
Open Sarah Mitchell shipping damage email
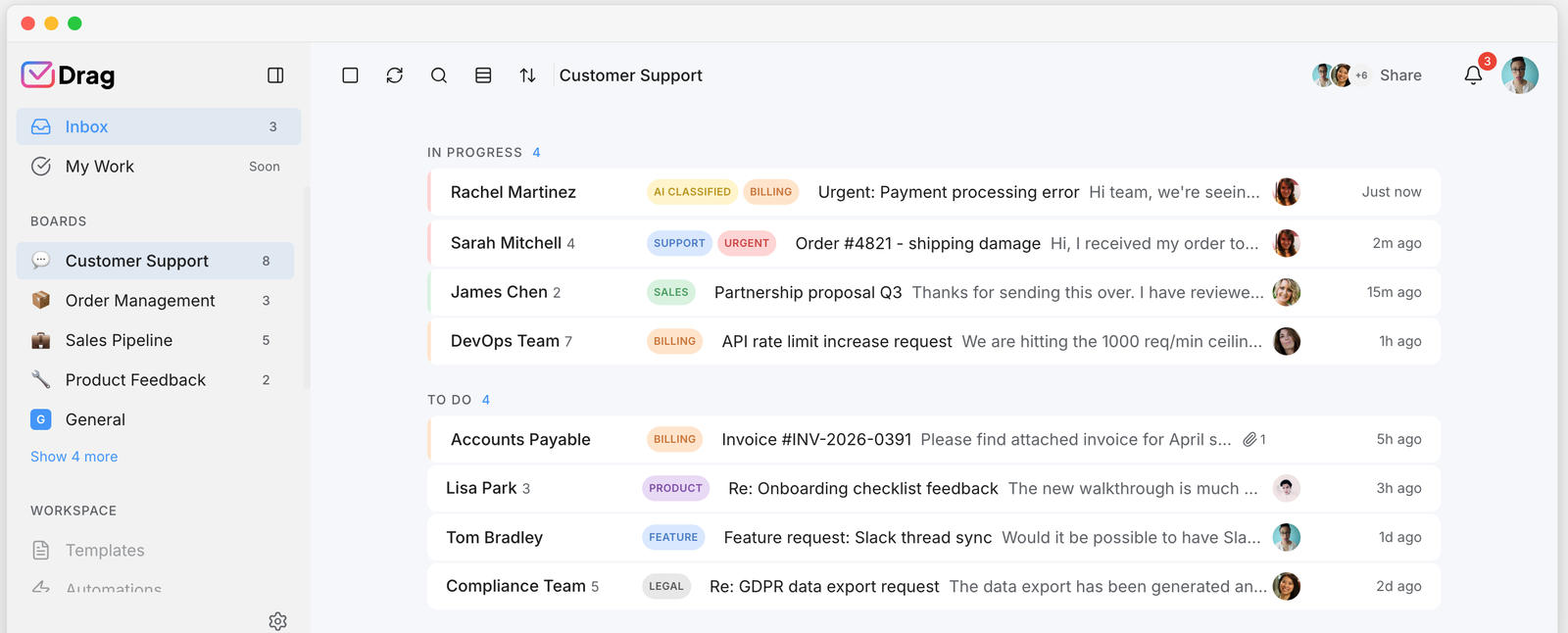[934, 243]
